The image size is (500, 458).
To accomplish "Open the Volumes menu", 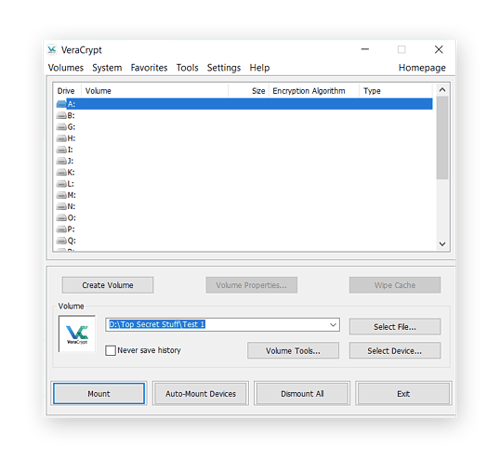I will pos(66,68).
